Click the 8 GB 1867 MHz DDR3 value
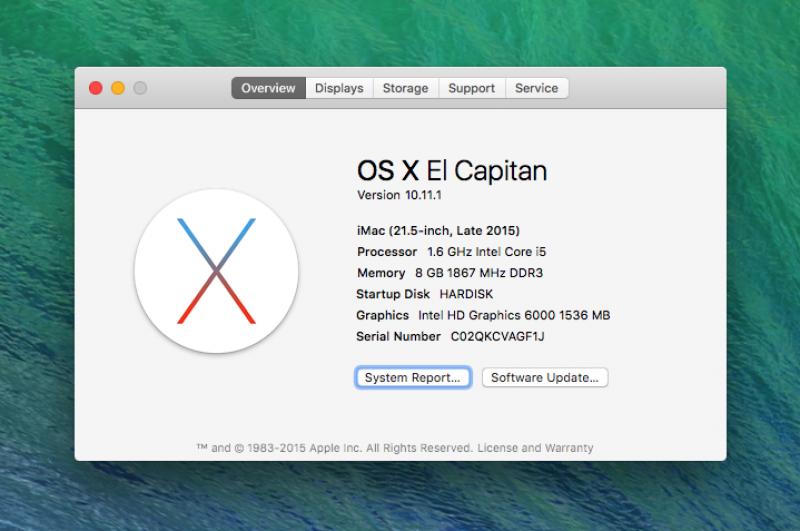800x531 pixels. [x=479, y=273]
